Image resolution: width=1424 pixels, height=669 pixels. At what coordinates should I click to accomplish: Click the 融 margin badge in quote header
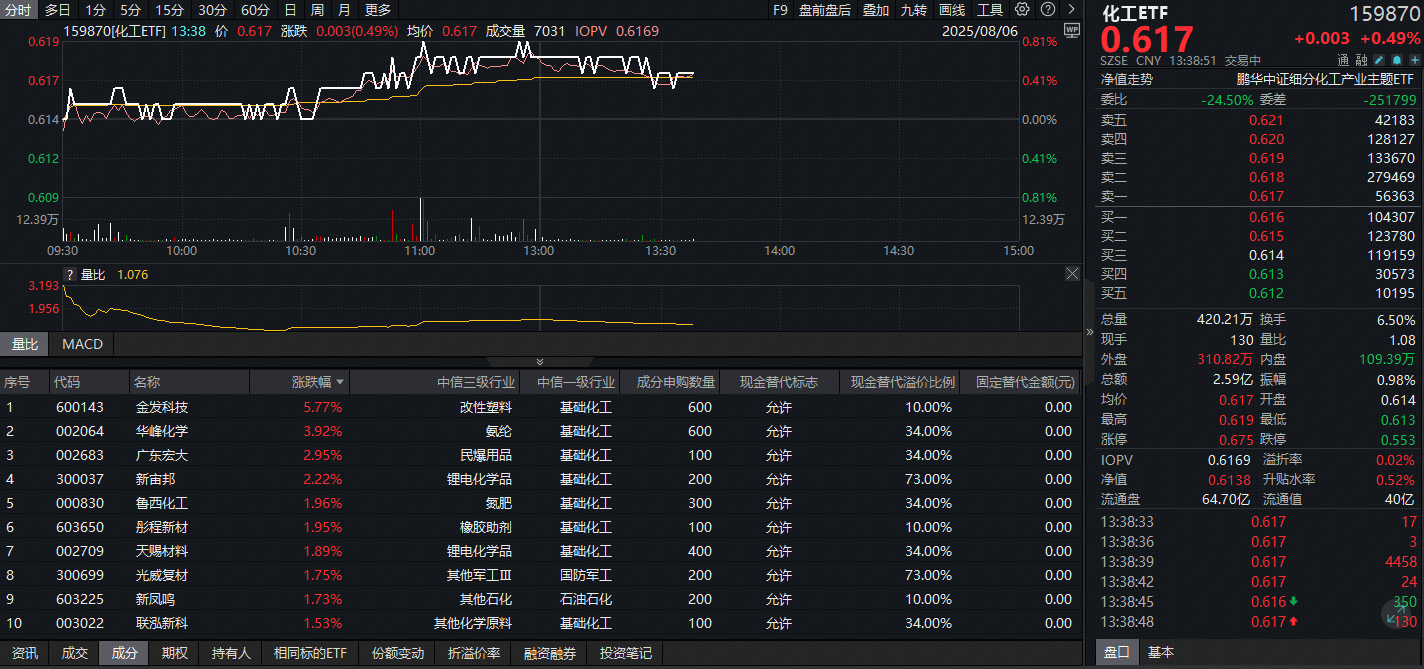[1362, 60]
